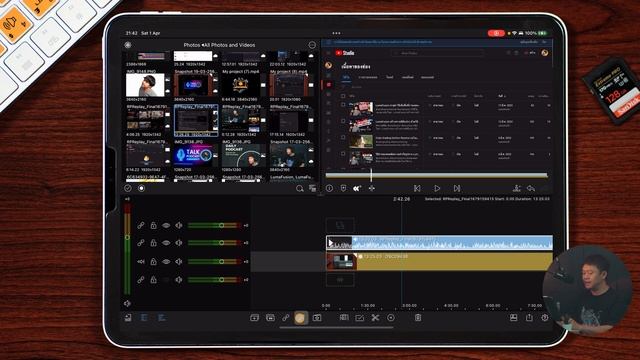Open library source picker globe icon

(128, 45)
